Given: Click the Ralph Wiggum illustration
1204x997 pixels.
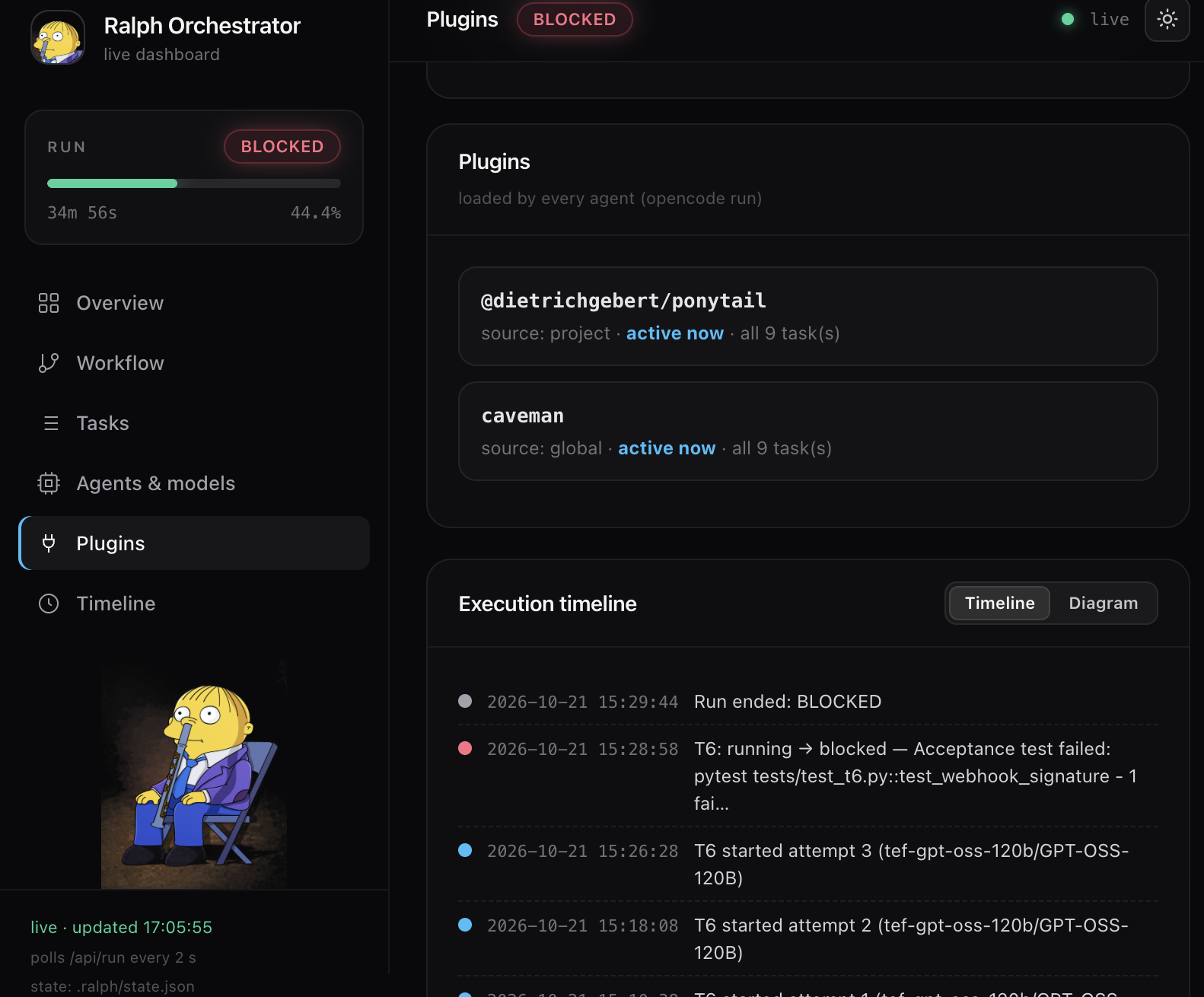Looking at the screenshot, I should pyautogui.click(x=194, y=775).
